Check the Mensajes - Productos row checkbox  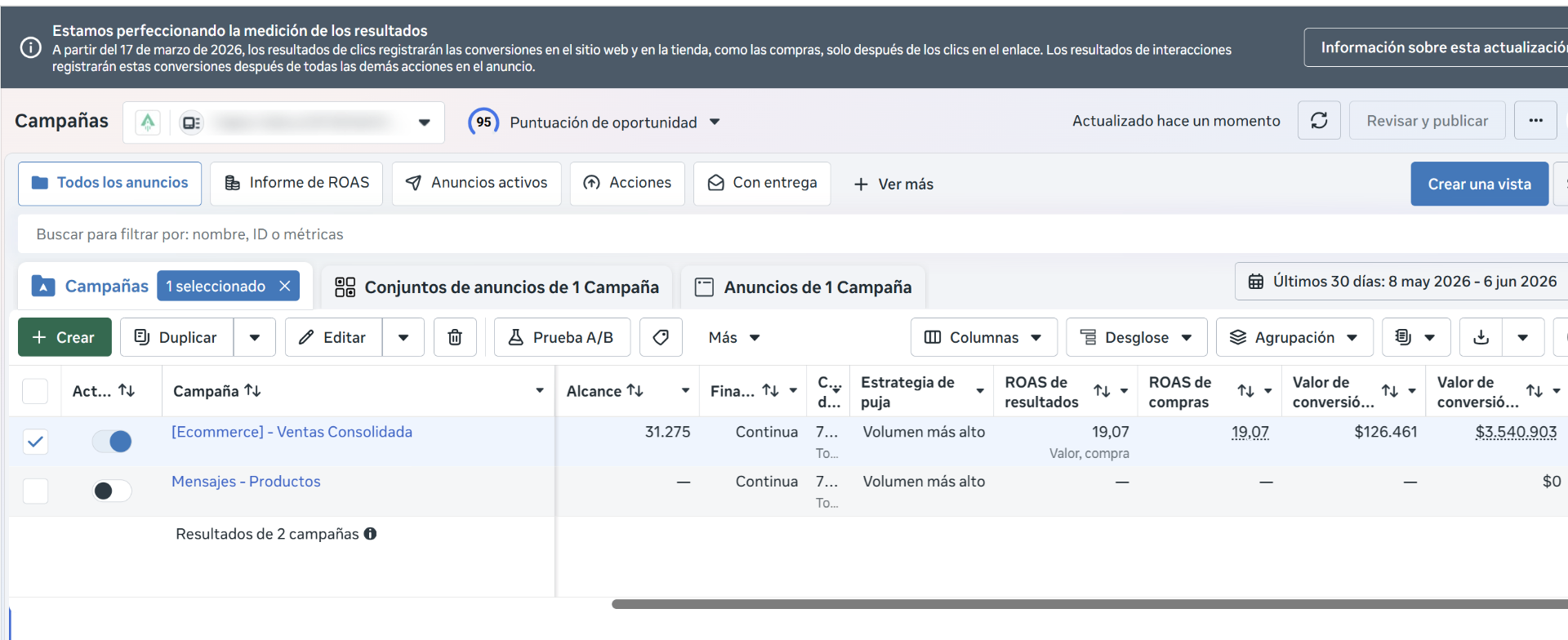coord(35,491)
